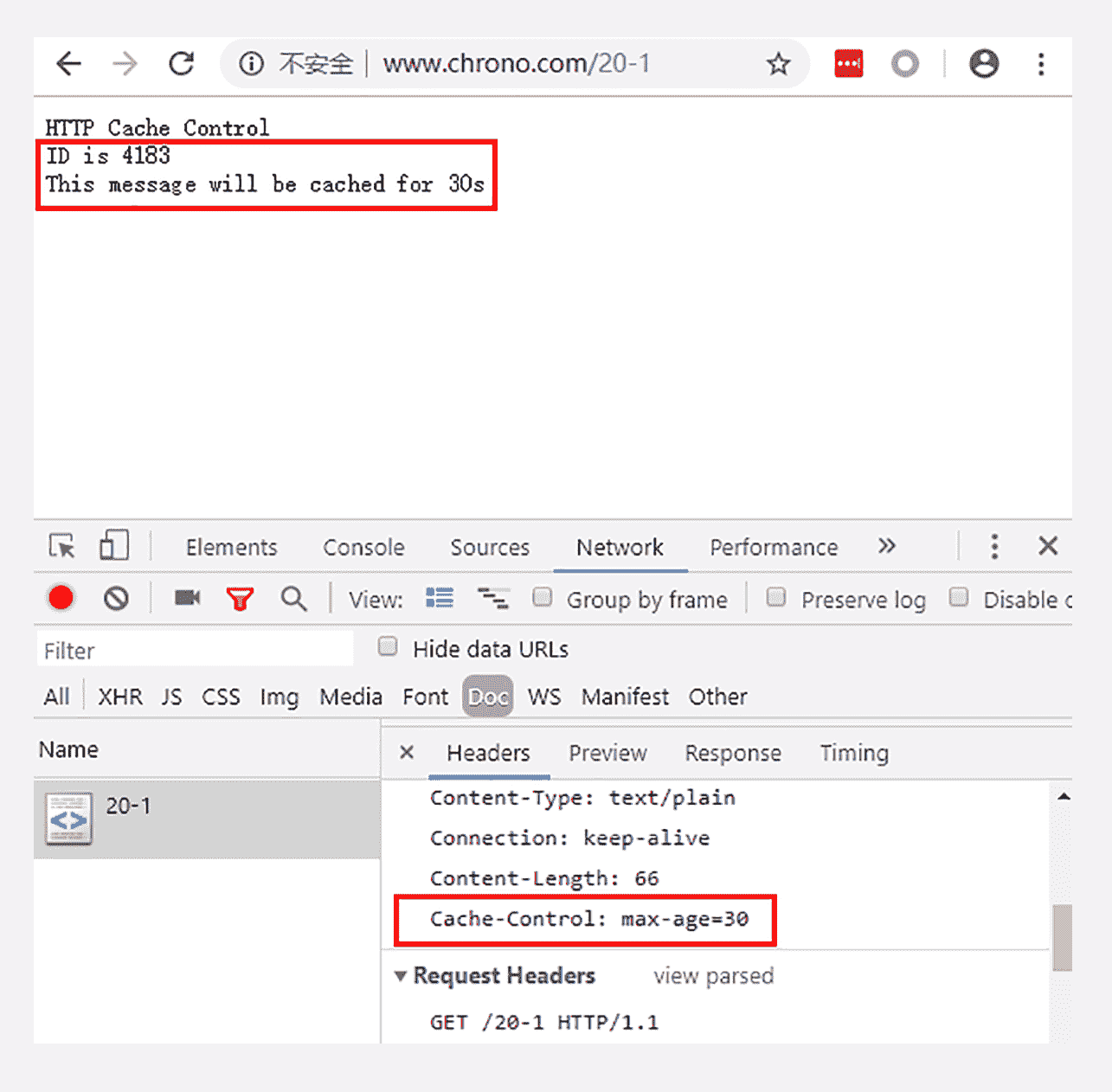Filter requests by Img
Image resolution: width=1112 pixels, height=1092 pixels.
pos(279,697)
